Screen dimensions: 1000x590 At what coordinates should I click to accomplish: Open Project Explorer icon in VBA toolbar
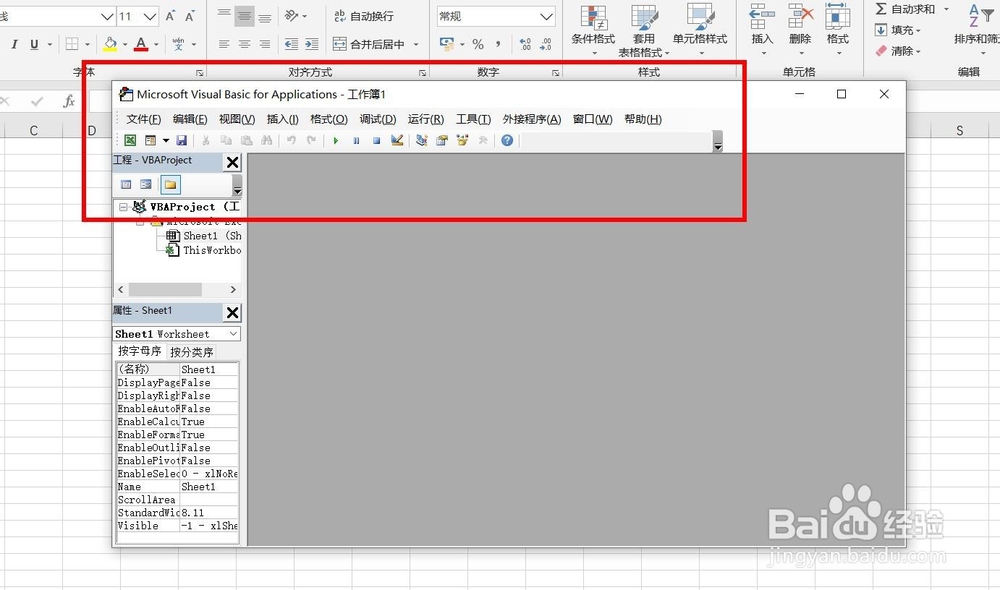(x=421, y=140)
